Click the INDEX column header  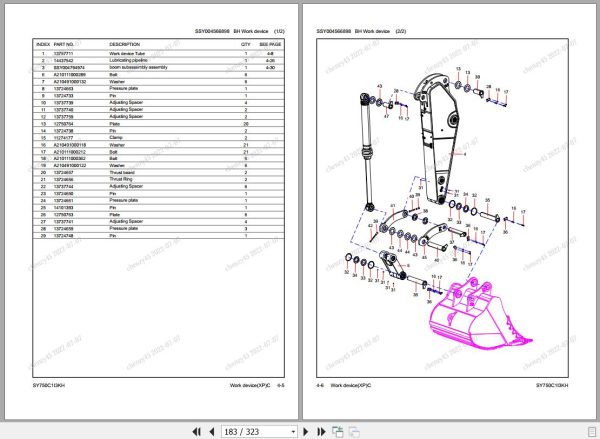coord(43,44)
